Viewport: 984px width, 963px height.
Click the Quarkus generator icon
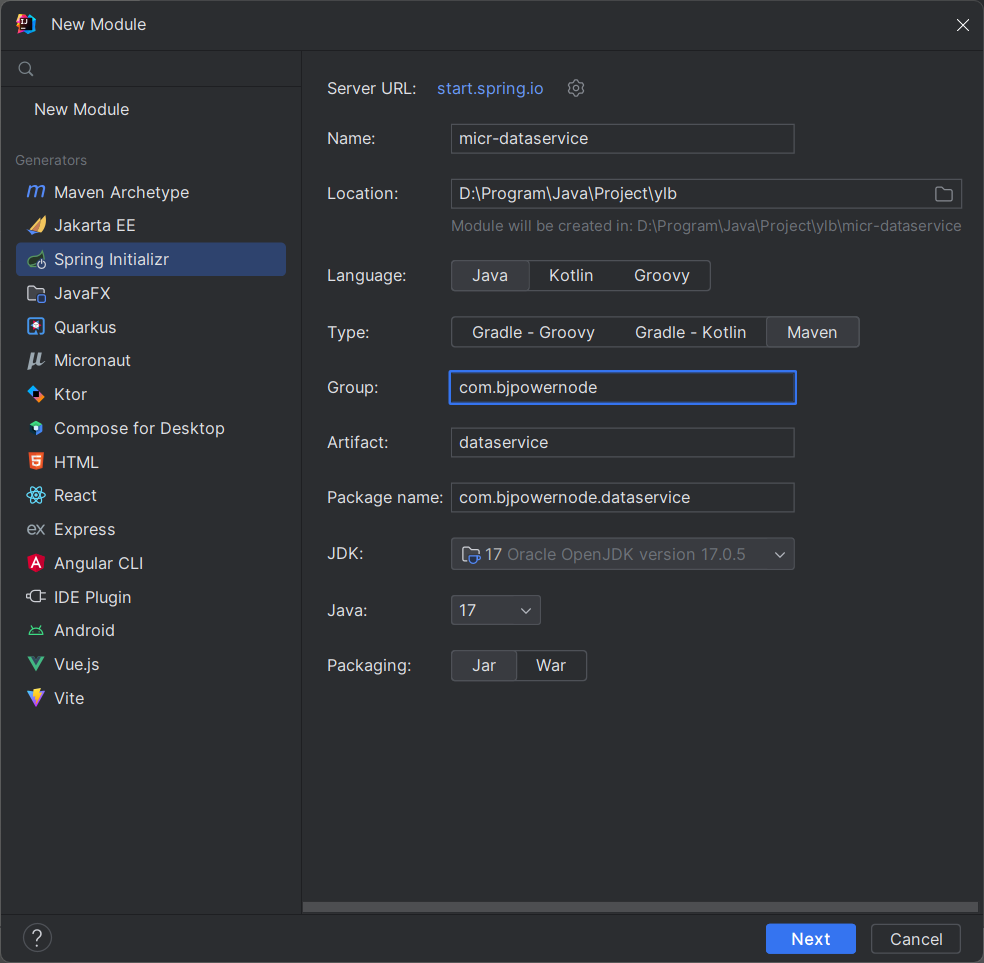point(36,327)
